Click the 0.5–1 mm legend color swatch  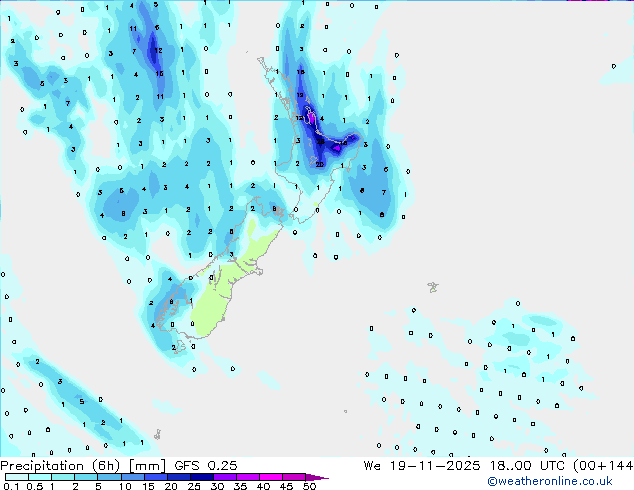coord(40,477)
